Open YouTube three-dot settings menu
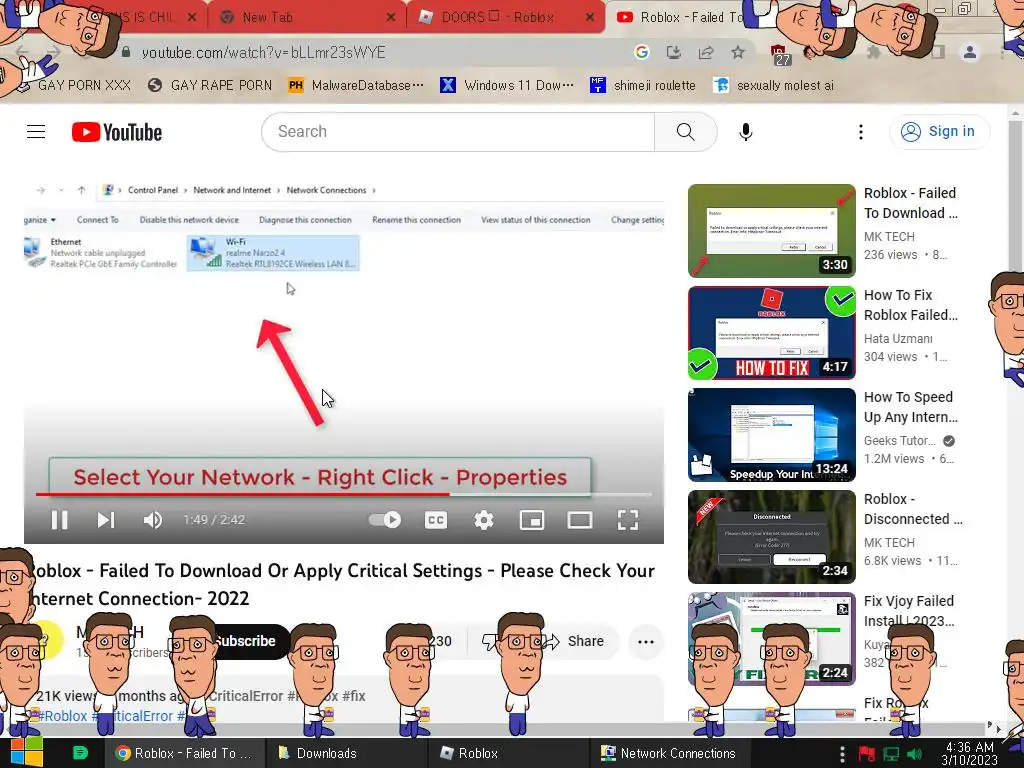 point(861,132)
